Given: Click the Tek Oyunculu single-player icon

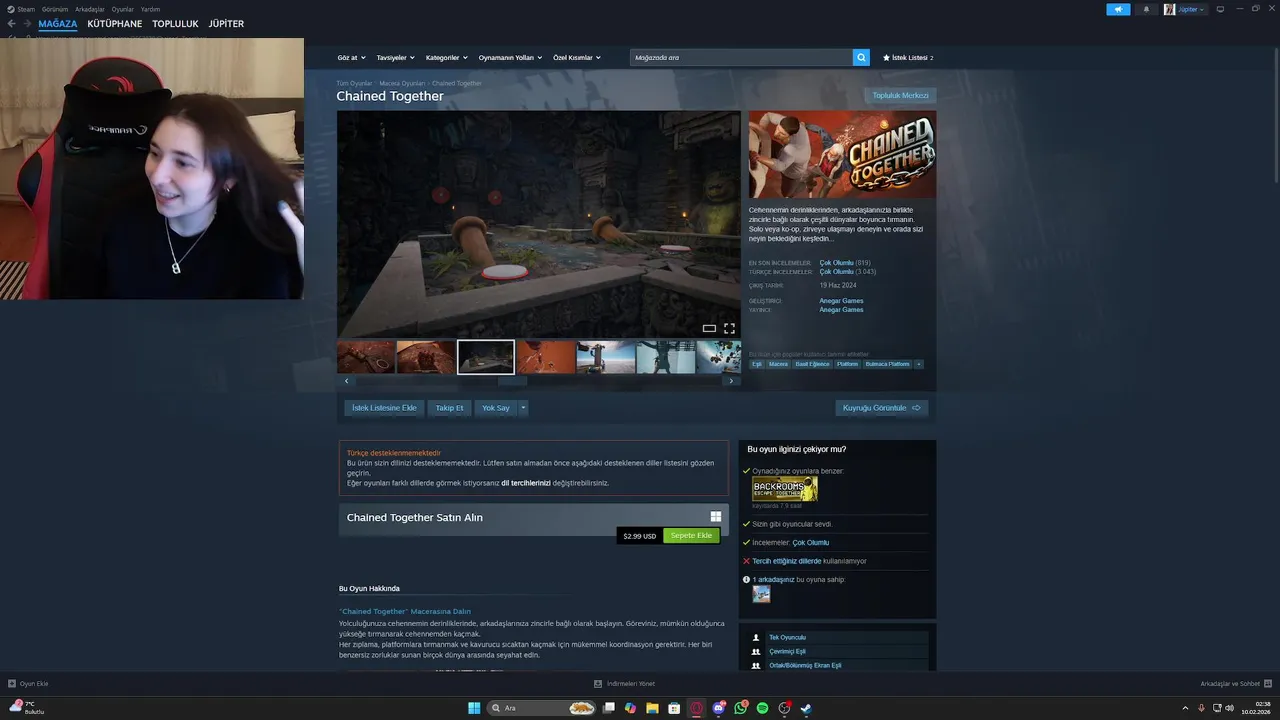Looking at the screenshot, I should tap(756, 637).
